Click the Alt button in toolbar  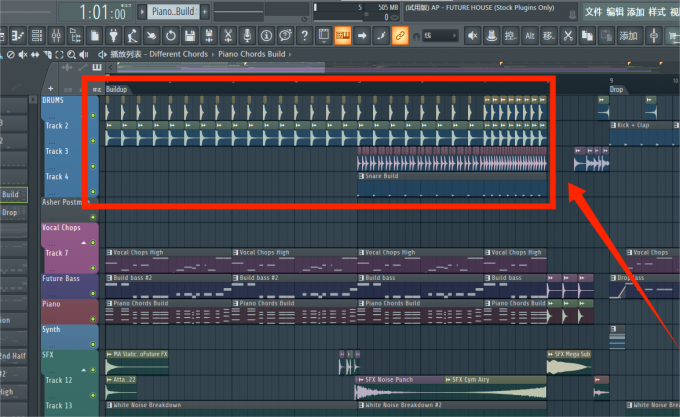(531, 36)
